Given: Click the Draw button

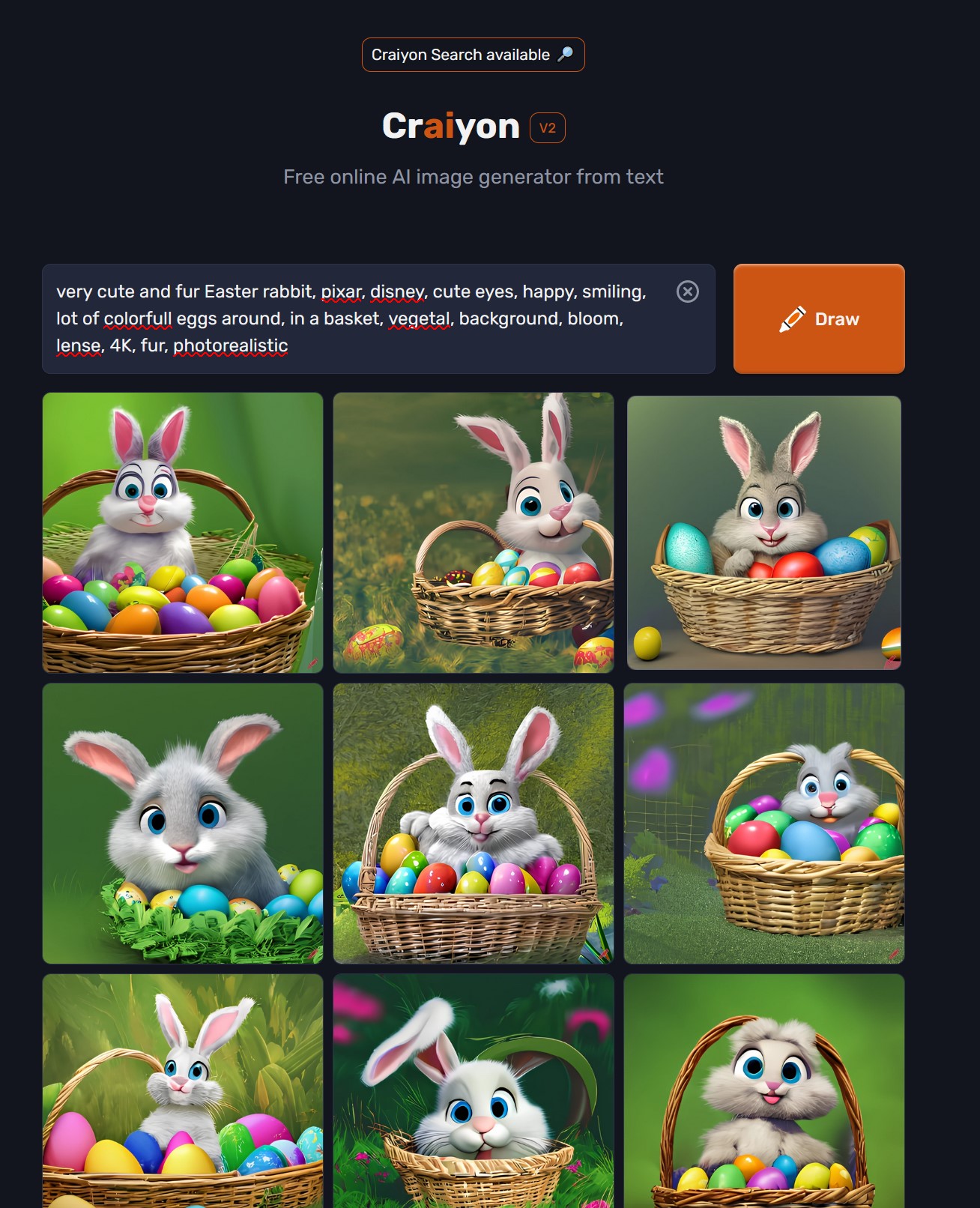Looking at the screenshot, I should click(819, 318).
